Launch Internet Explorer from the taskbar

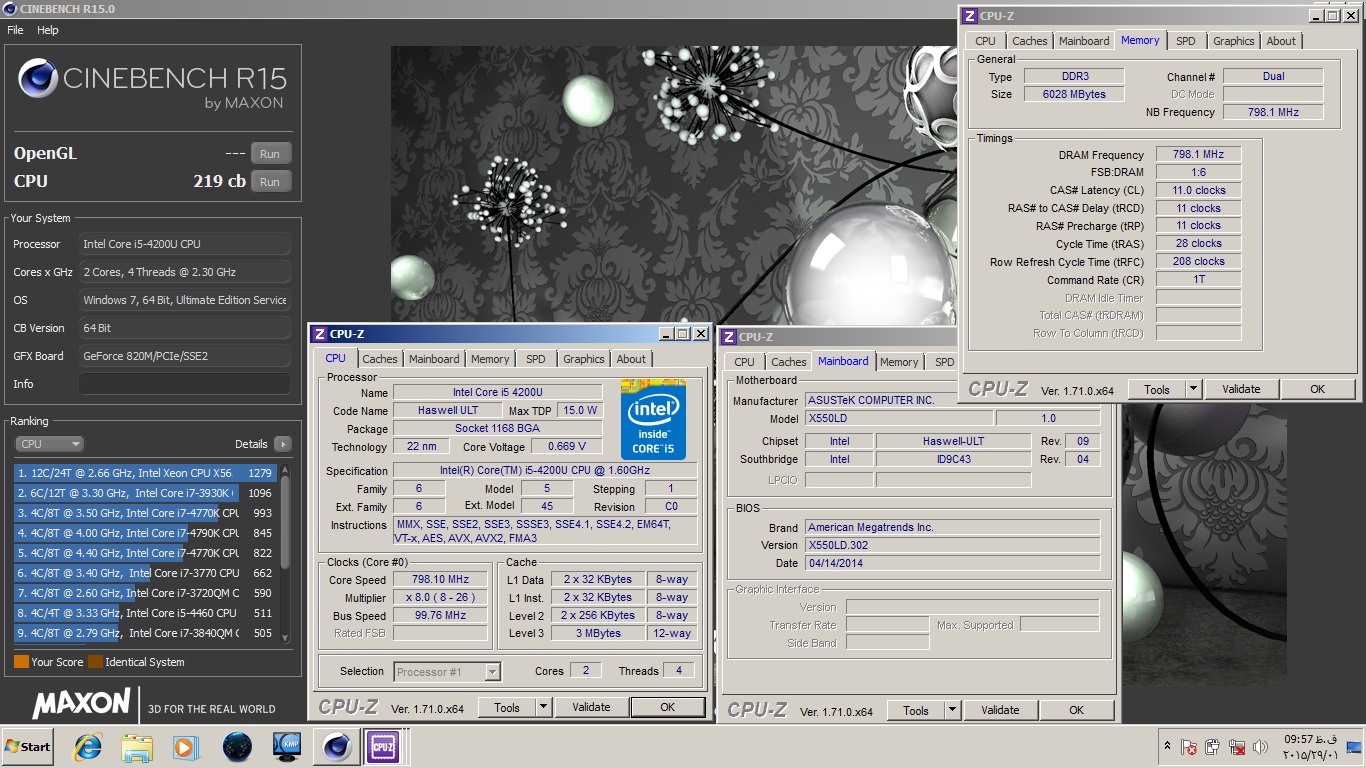pos(88,747)
